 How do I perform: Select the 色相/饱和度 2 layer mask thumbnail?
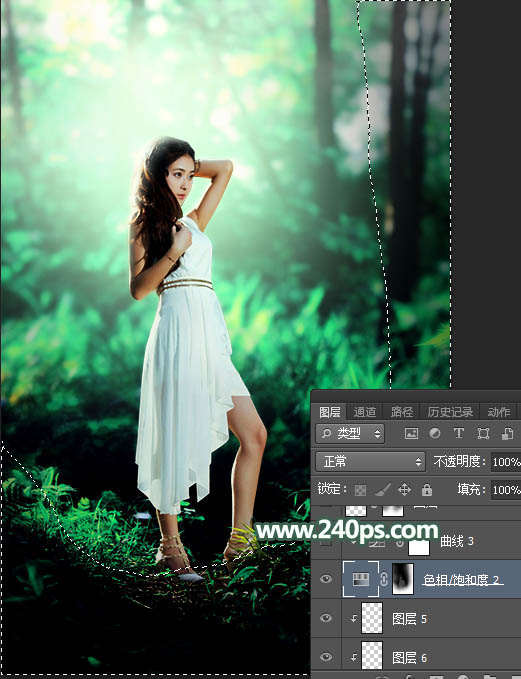(x=403, y=579)
